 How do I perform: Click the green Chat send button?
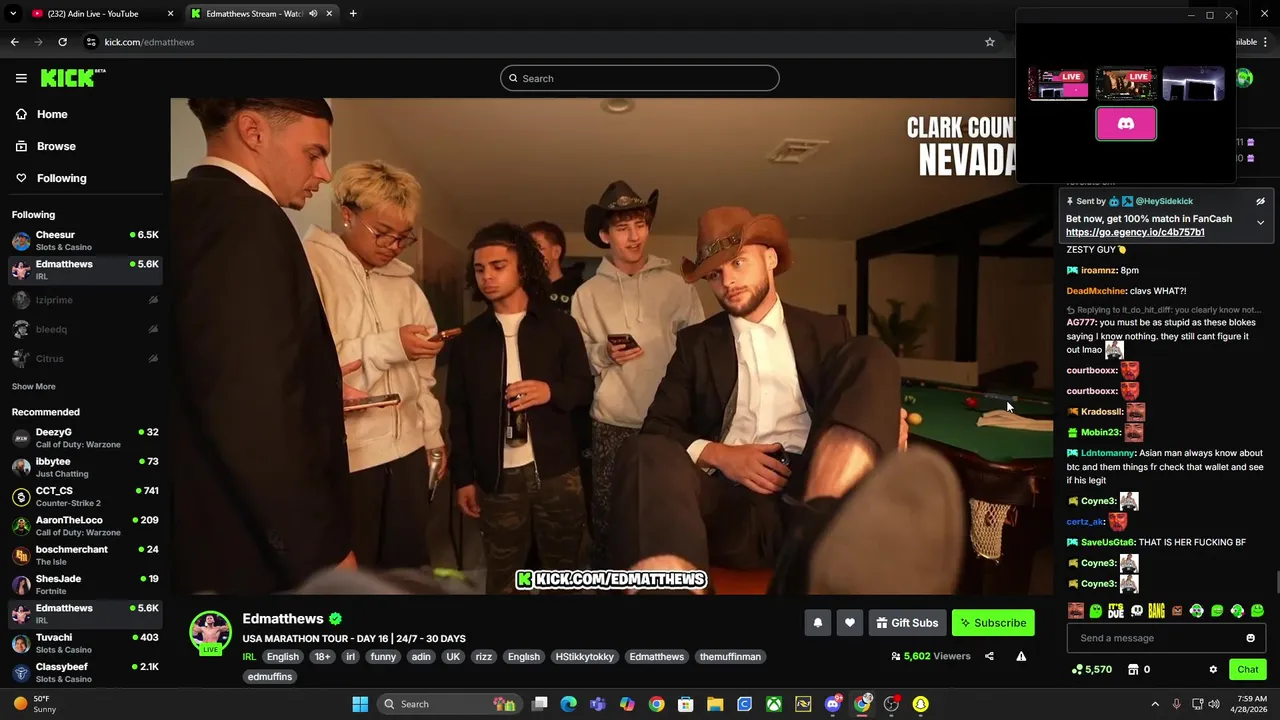[x=1248, y=669]
